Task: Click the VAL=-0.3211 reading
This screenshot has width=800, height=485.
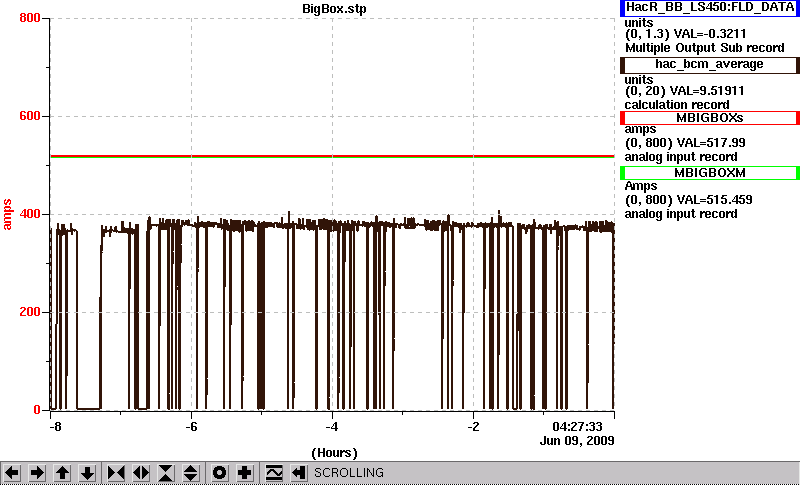Action: (710, 34)
